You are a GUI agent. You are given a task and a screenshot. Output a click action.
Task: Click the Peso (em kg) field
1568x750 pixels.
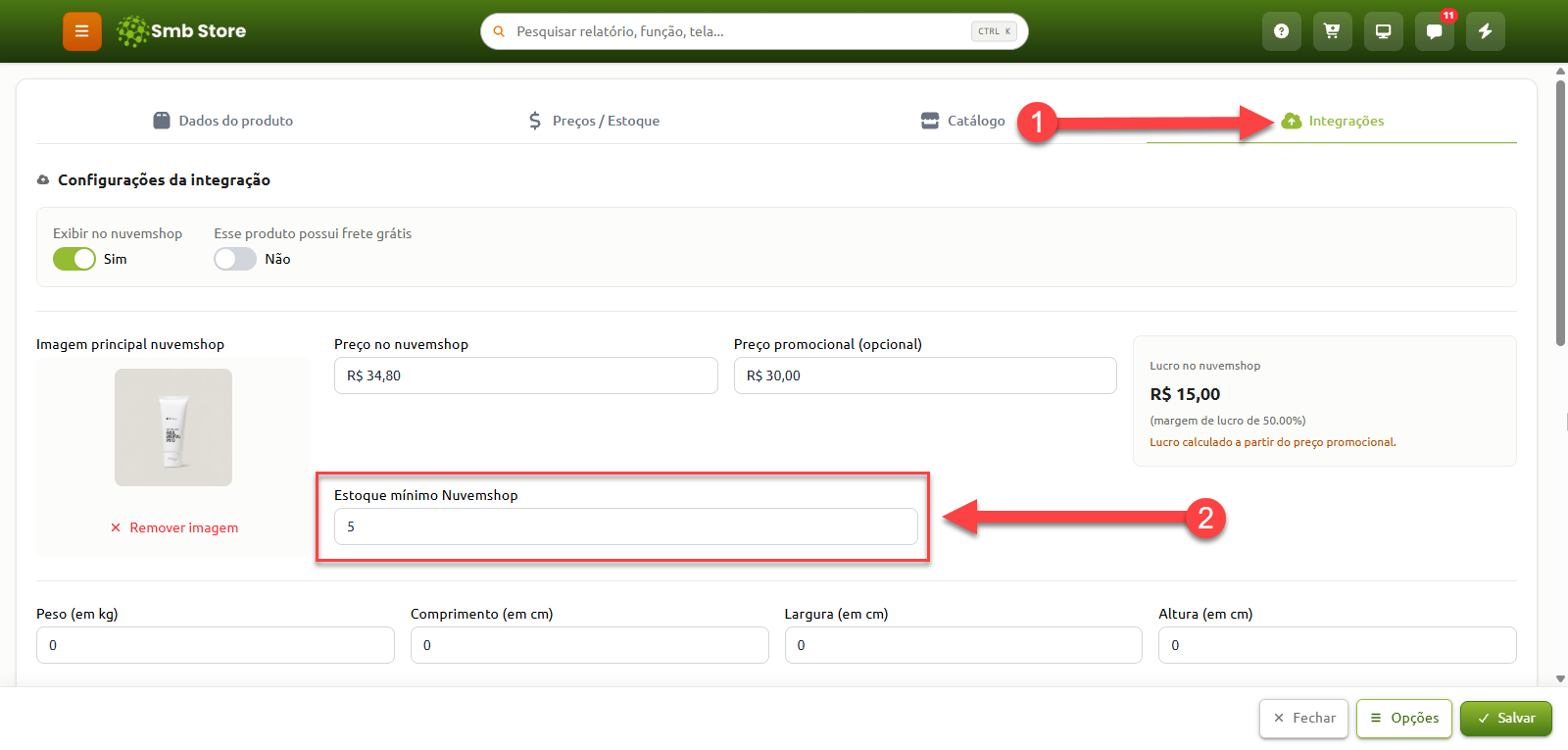click(x=216, y=645)
